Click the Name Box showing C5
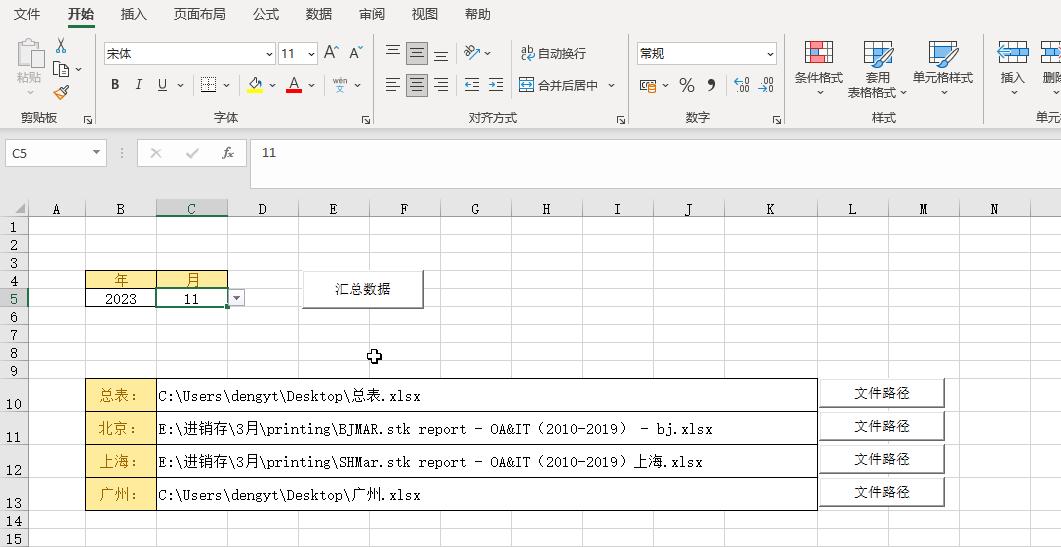This screenshot has width=1061, height=547. (48, 153)
